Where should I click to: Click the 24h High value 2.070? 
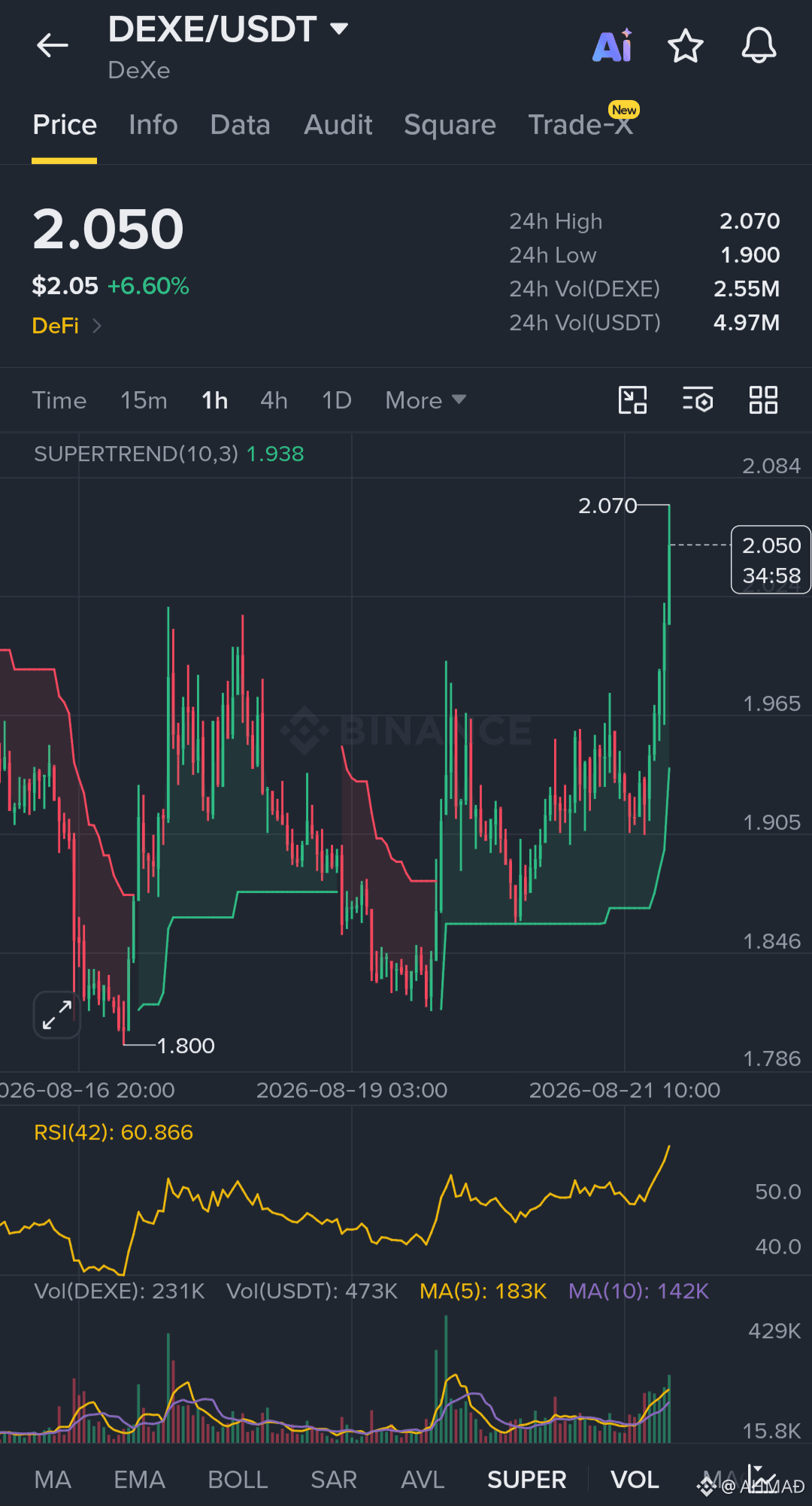pyautogui.click(x=750, y=221)
